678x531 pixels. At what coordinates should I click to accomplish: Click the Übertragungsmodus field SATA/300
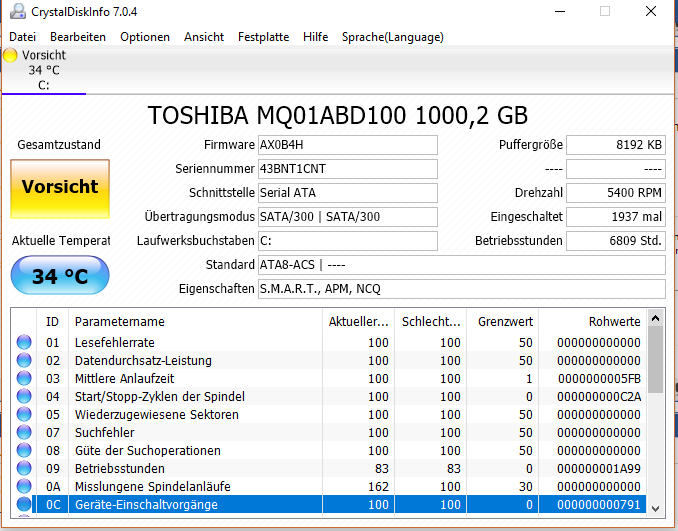pyautogui.click(x=348, y=217)
